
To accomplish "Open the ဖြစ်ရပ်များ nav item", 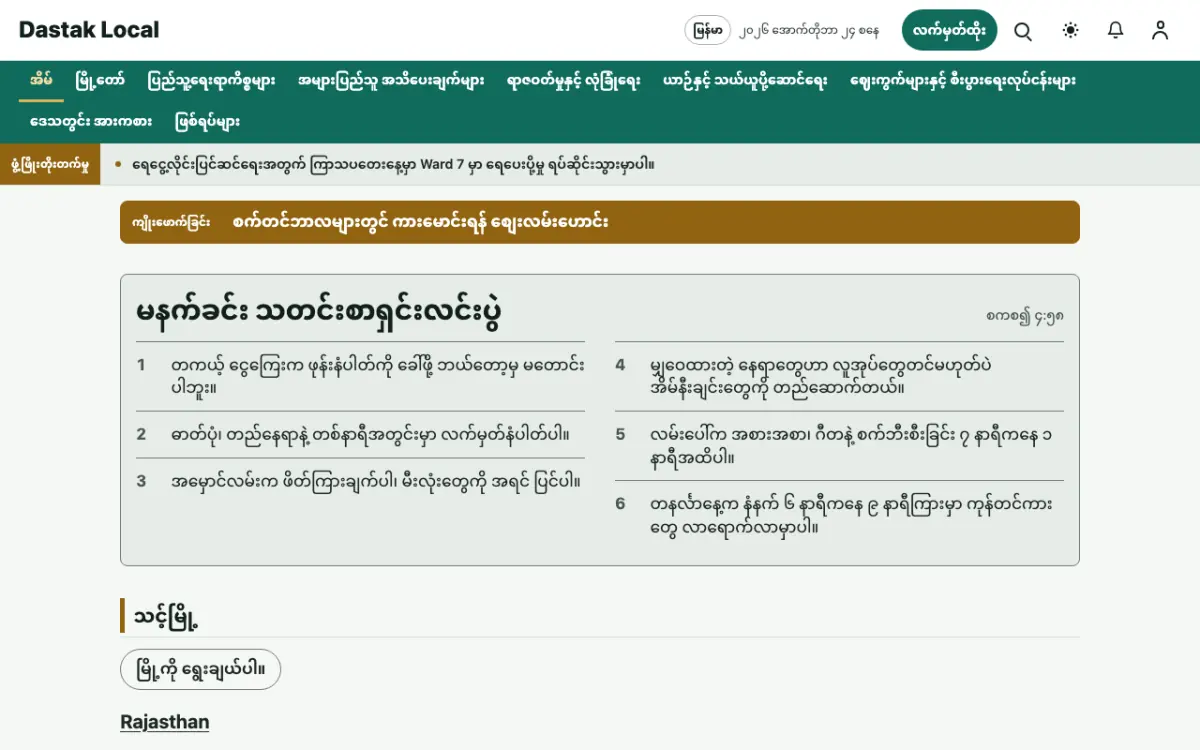I will pyautogui.click(x=207, y=122).
